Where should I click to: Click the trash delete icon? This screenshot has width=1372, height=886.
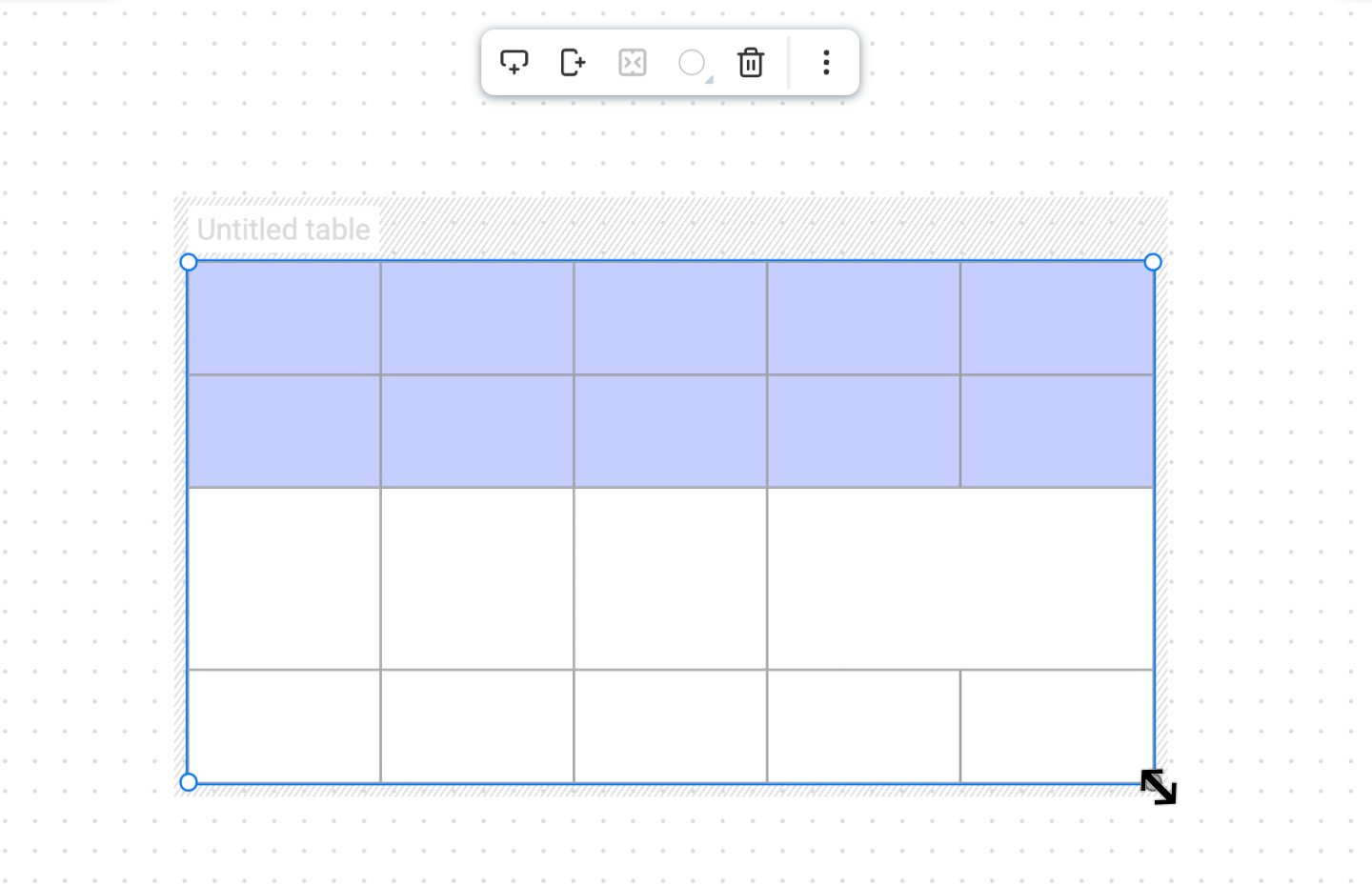[751, 63]
